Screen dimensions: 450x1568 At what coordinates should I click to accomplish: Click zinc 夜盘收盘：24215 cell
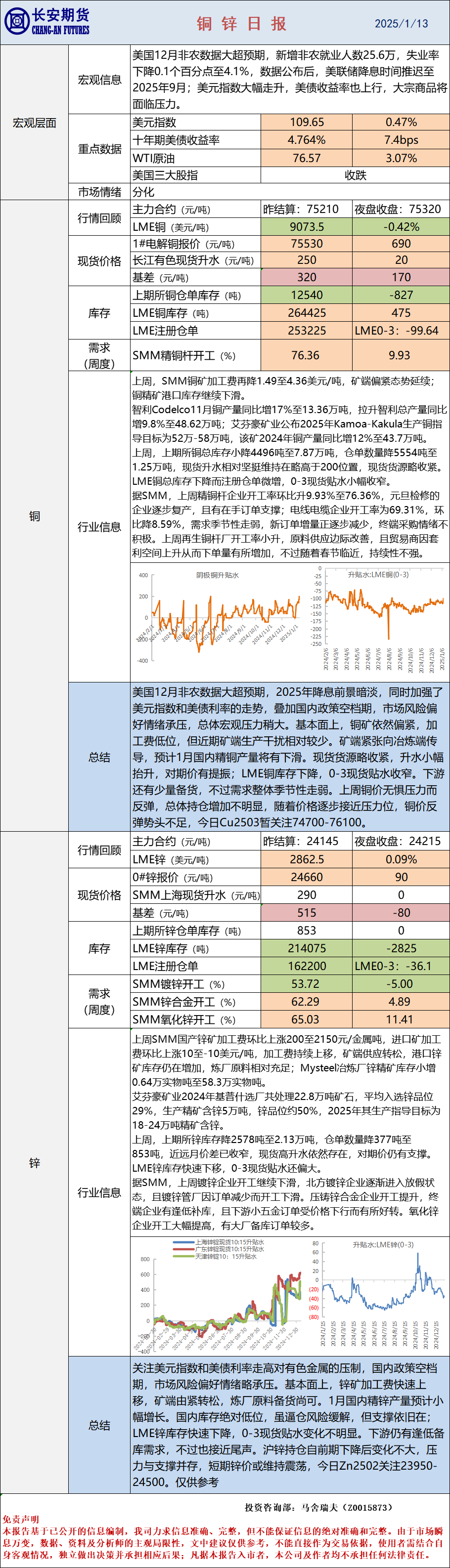(401, 841)
